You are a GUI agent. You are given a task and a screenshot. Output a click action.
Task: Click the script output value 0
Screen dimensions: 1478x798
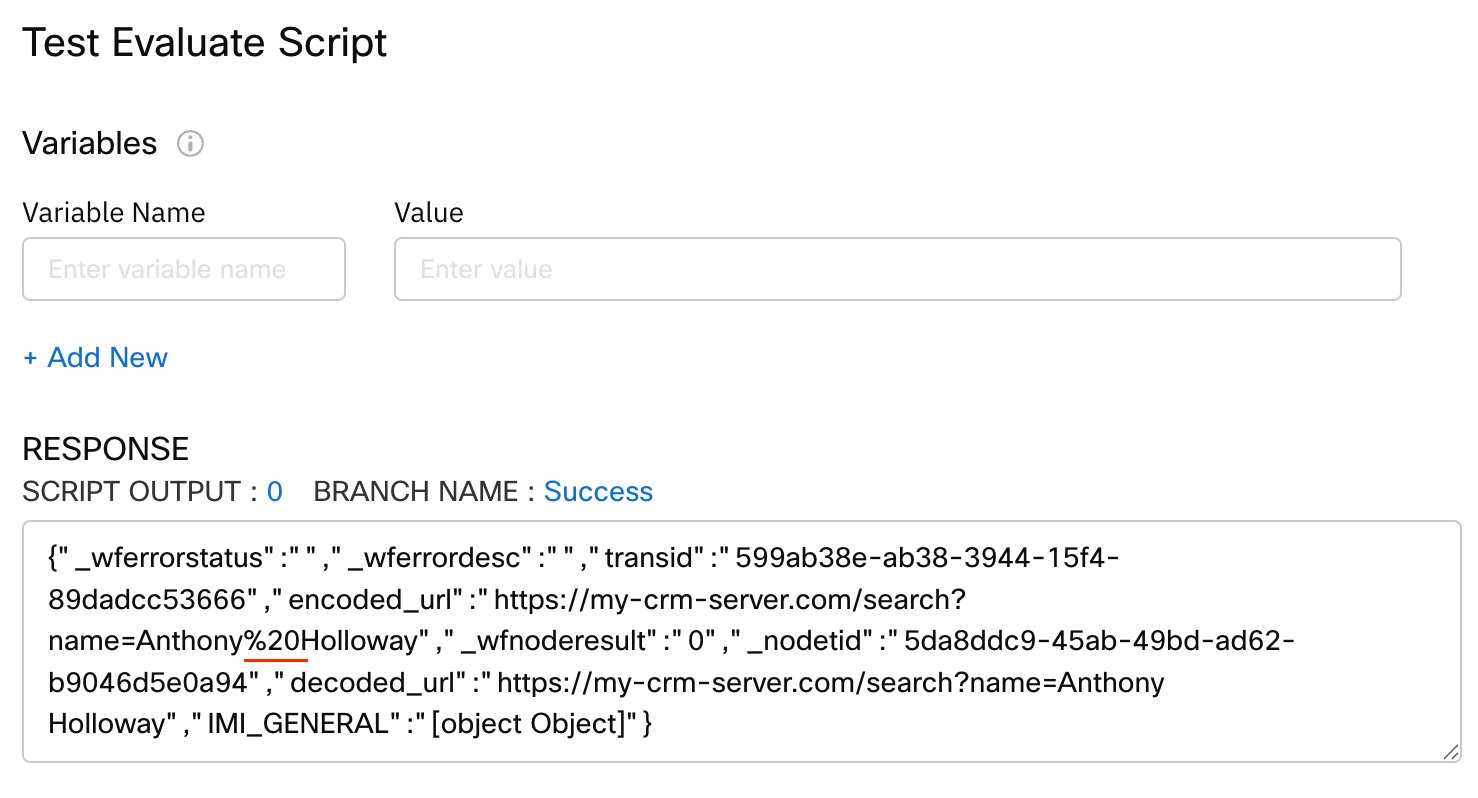tap(275, 492)
